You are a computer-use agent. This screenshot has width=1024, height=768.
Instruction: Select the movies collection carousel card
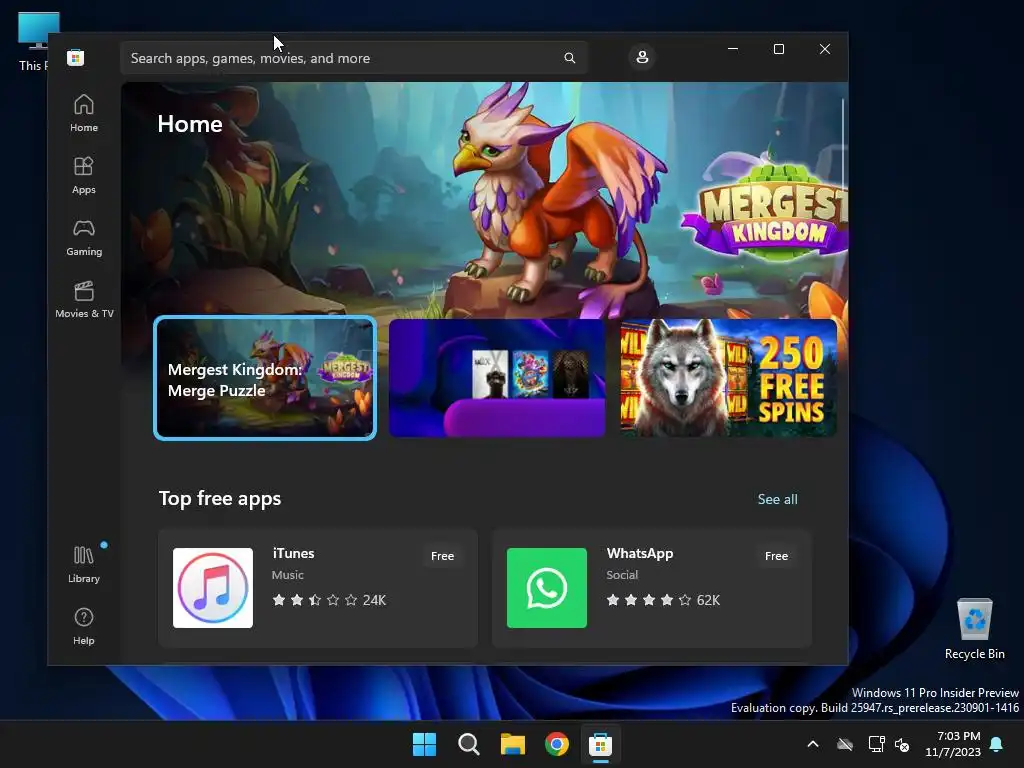(497, 378)
